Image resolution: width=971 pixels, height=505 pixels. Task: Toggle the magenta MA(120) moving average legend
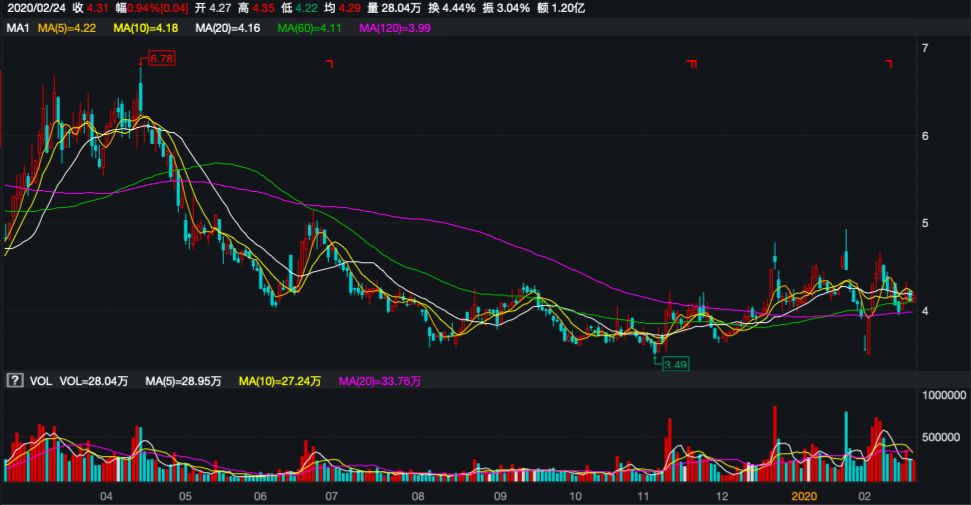(393, 28)
